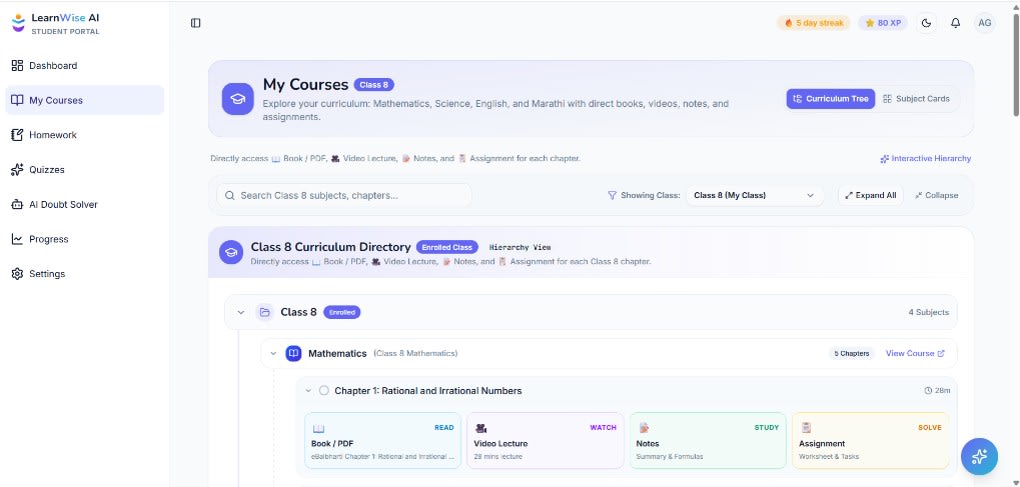
Task: Open Settings in sidebar
Action: (85, 274)
